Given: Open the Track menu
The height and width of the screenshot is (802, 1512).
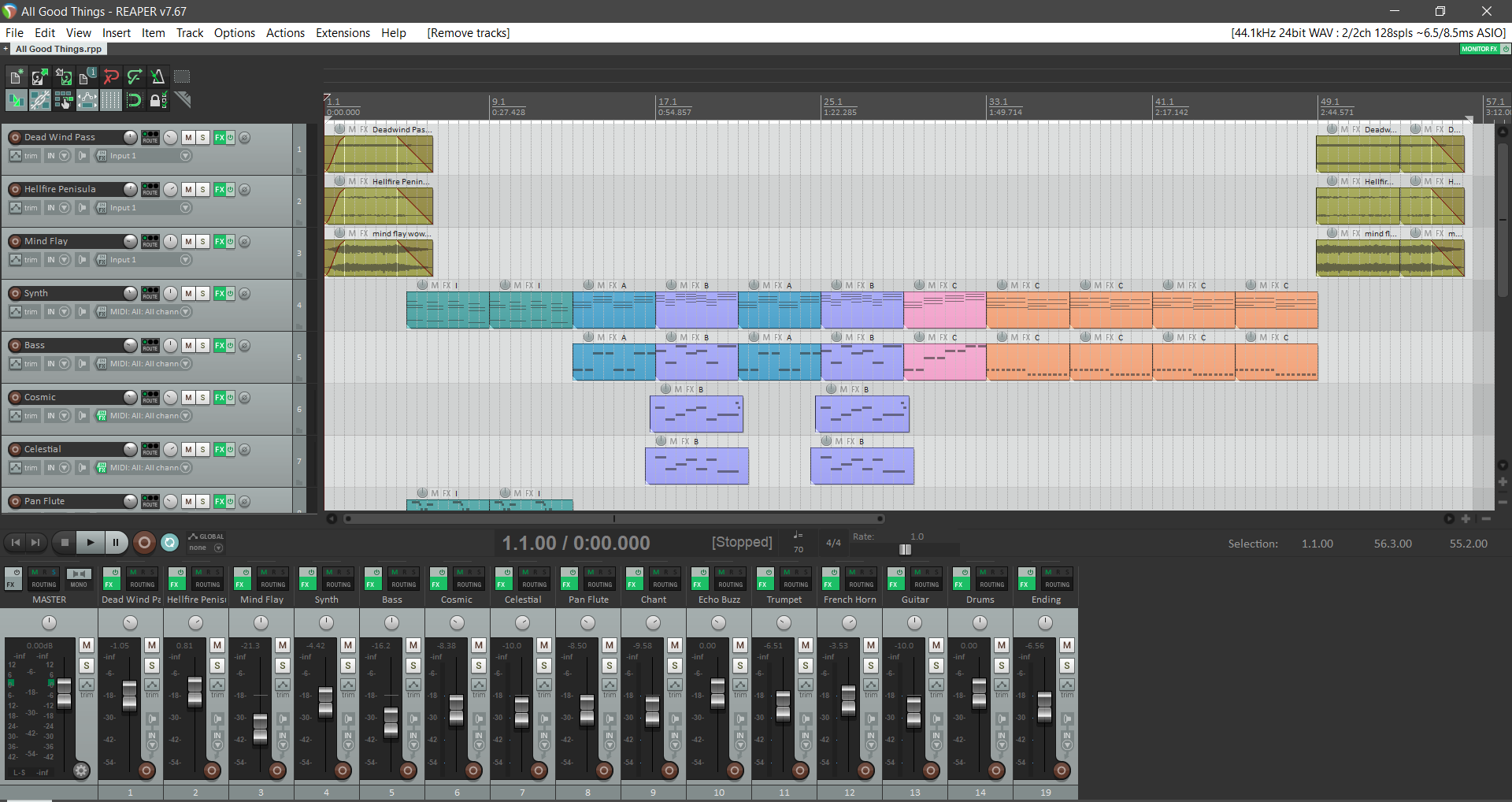Looking at the screenshot, I should pos(190,33).
